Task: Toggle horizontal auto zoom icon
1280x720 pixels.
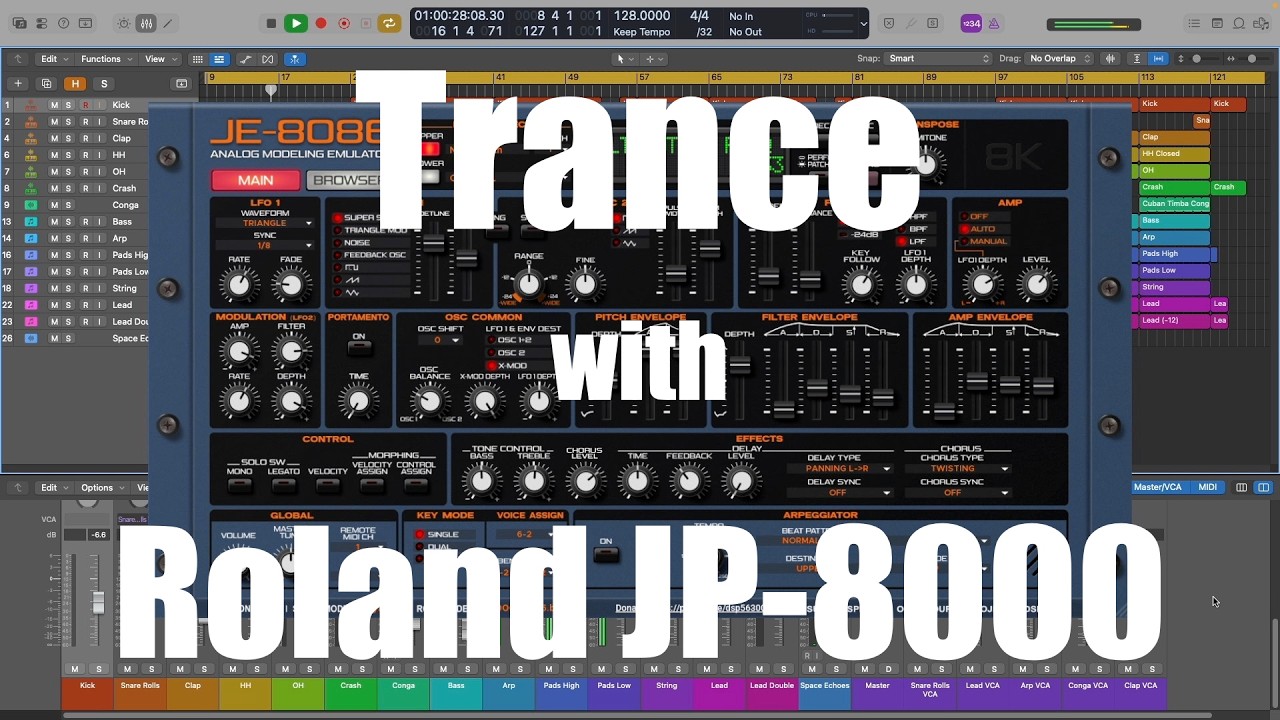Action: point(1158,59)
